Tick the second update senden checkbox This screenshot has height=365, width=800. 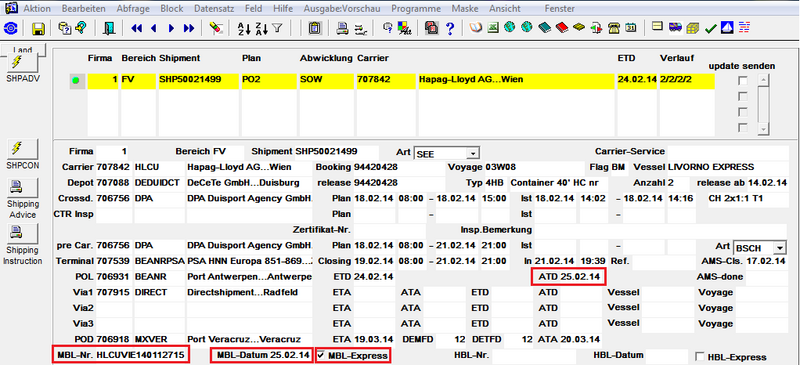[x=743, y=96]
